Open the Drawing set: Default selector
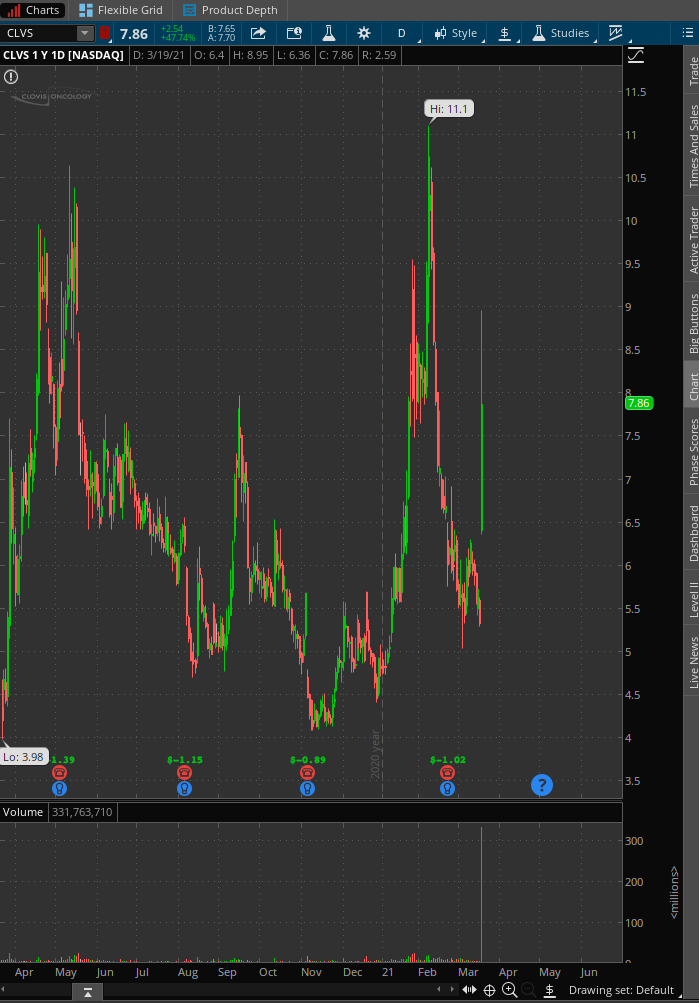Viewport: 699px width, 1003px height. pyautogui.click(x=620, y=990)
